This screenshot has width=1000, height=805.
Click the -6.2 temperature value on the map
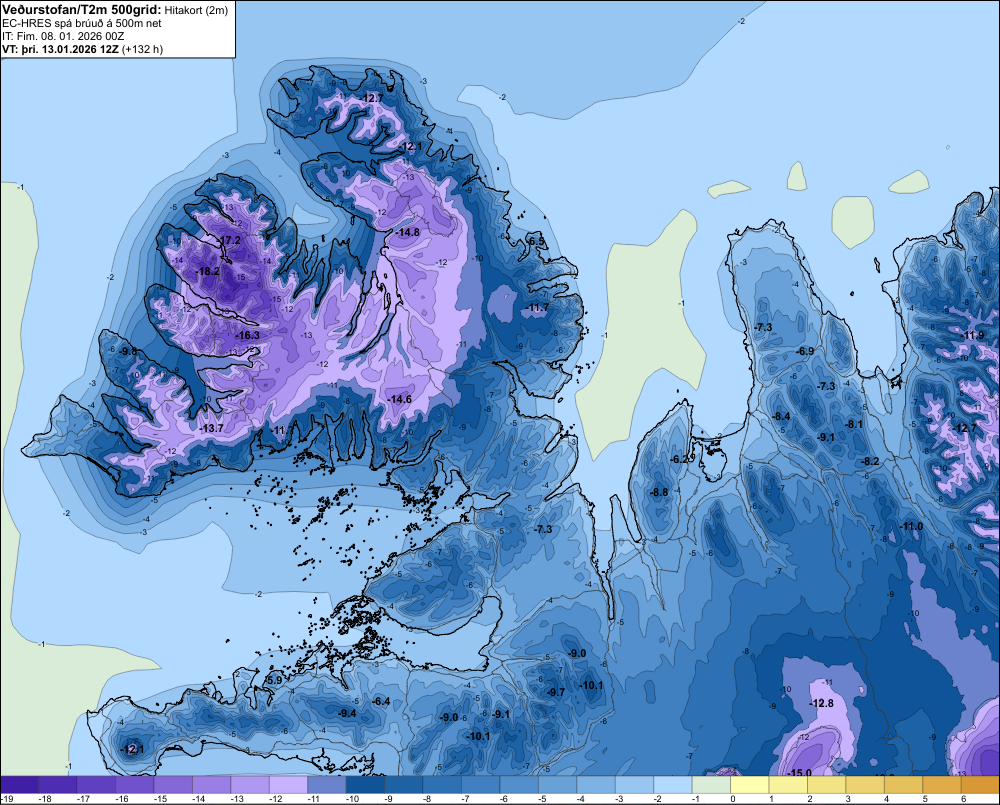click(x=680, y=459)
